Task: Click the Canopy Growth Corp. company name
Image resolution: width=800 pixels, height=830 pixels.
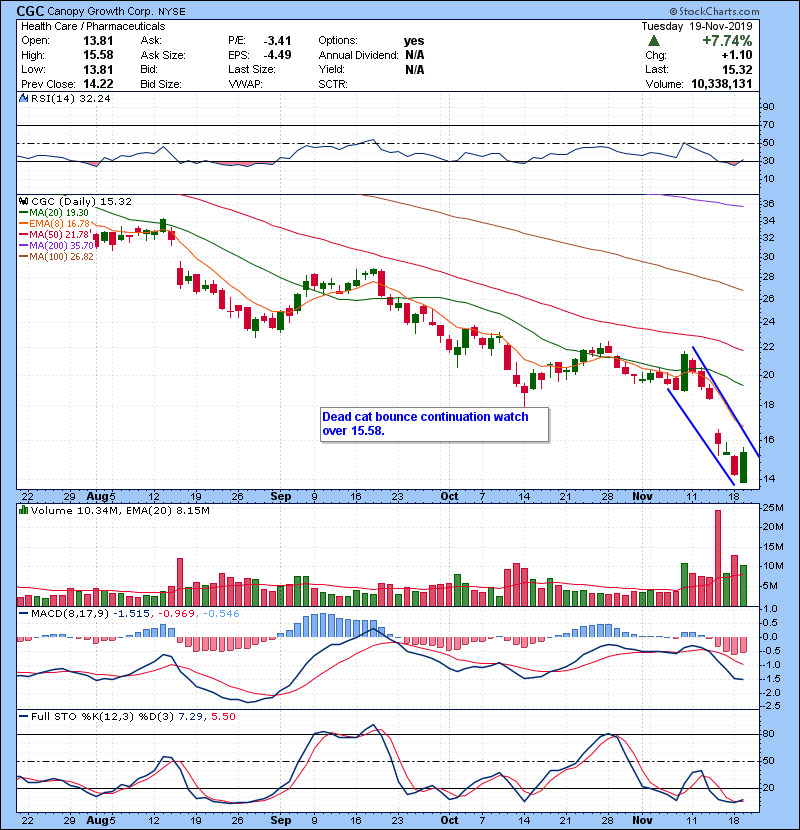Action: [x=101, y=11]
